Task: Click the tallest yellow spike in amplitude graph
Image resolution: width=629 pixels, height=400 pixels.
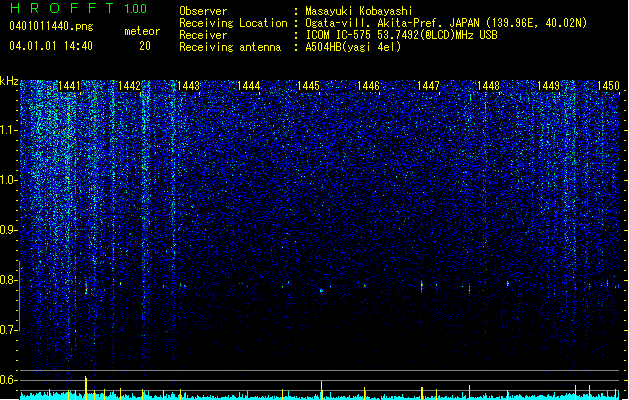Action: pos(85,388)
